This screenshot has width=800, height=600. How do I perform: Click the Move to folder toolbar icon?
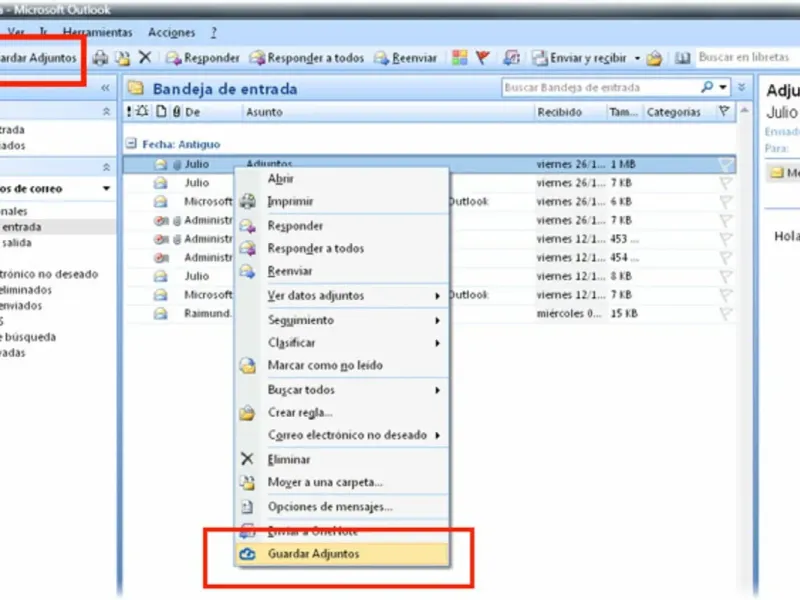tap(122, 58)
